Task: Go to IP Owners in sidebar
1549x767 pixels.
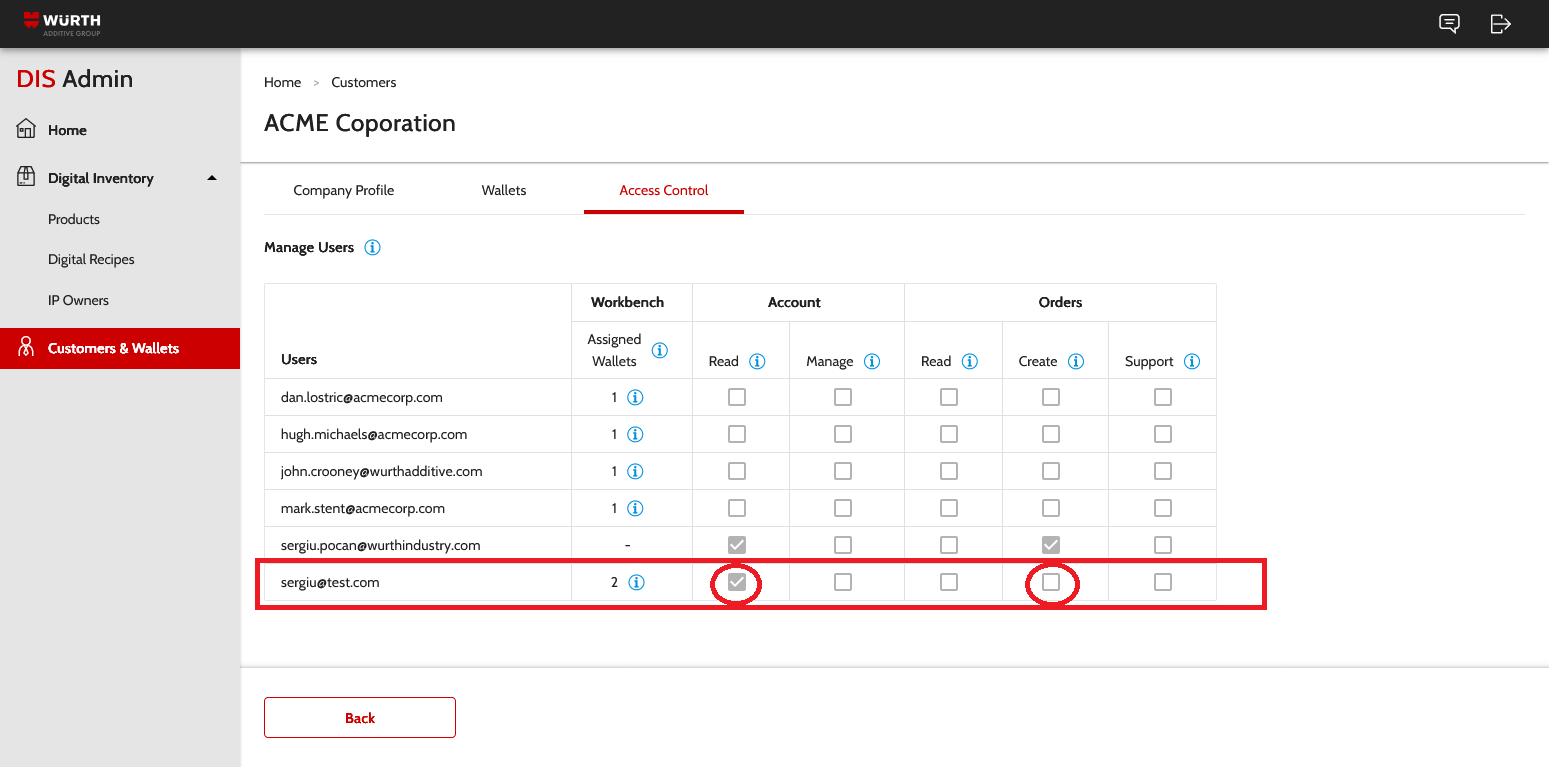Action: pyautogui.click(x=78, y=300)
